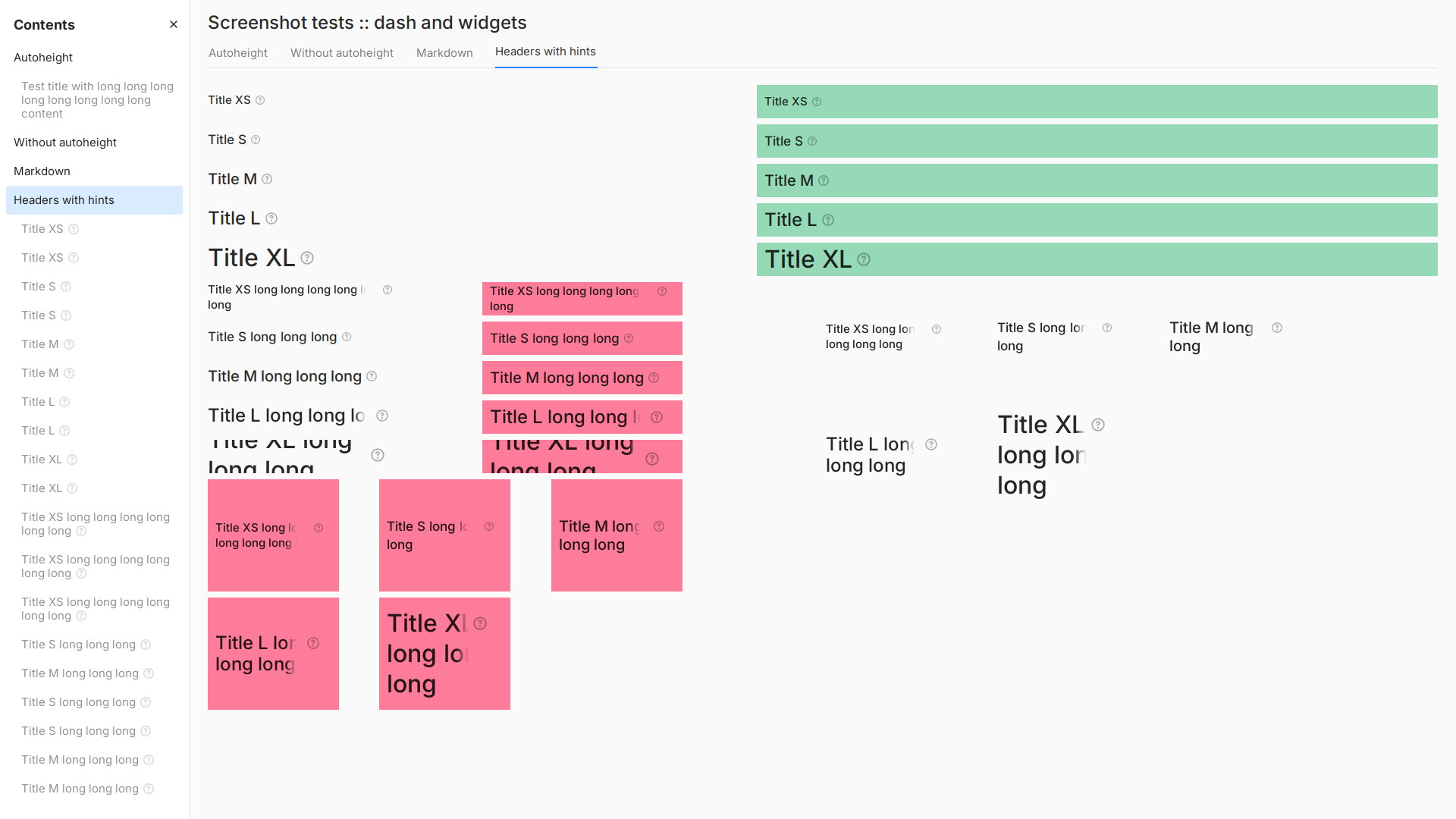Screen dimensions: 1456x819
Task: Click hint icon beside plain Title XL heading
Action: point(307,258)
